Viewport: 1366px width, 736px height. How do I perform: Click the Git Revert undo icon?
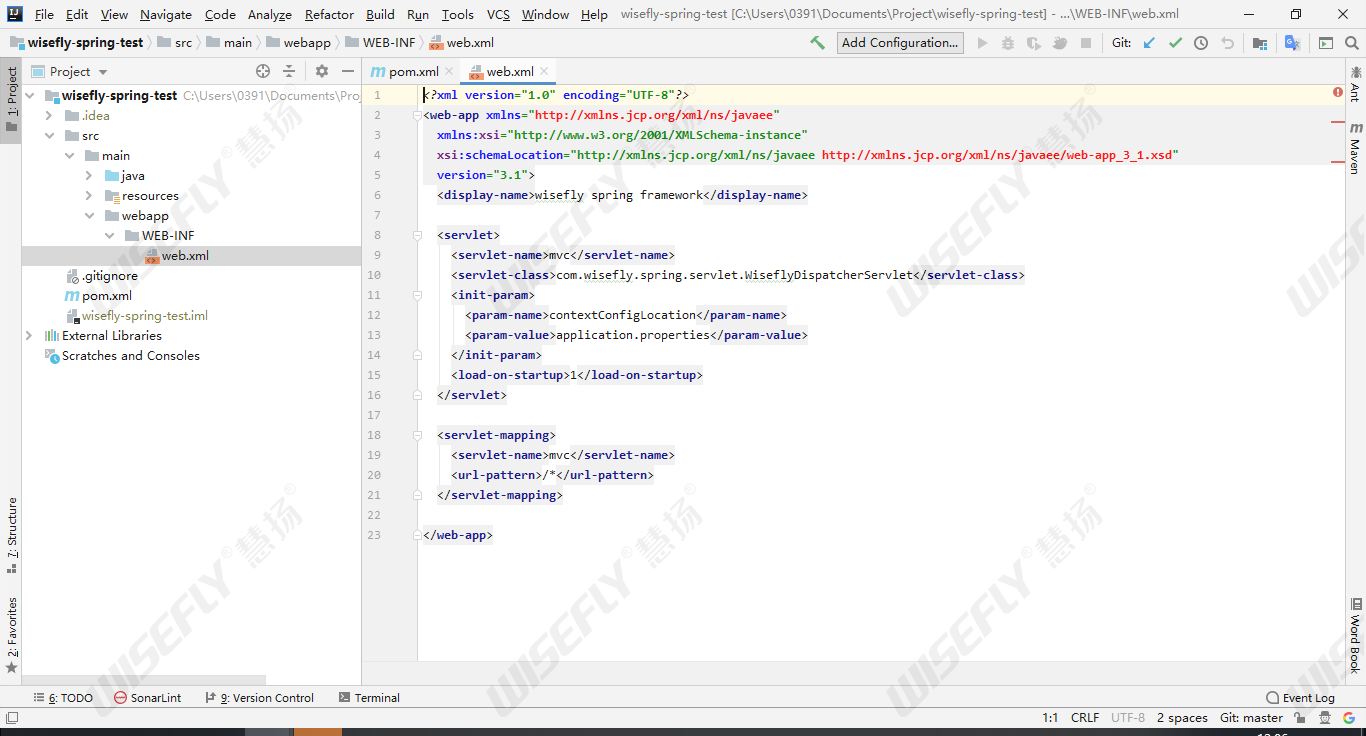1227,43
